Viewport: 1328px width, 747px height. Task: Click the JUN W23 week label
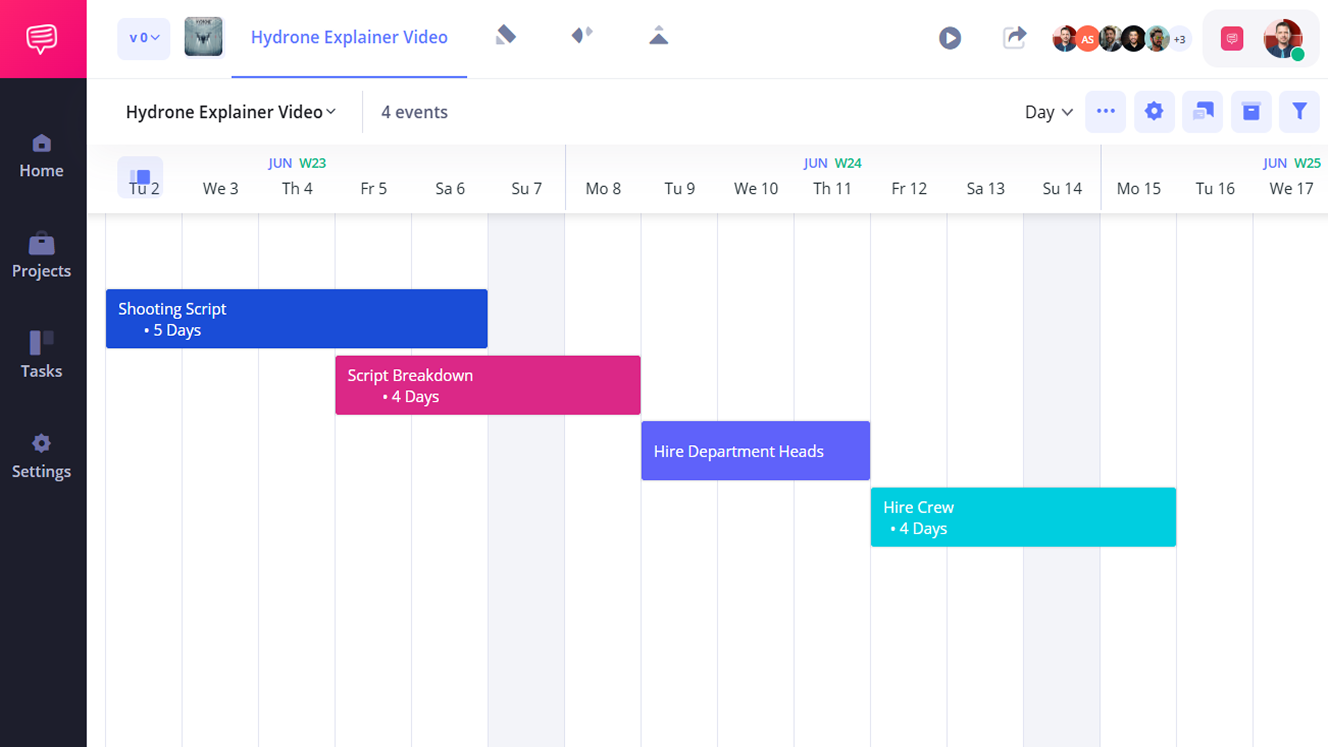click(x=297, y=163)
